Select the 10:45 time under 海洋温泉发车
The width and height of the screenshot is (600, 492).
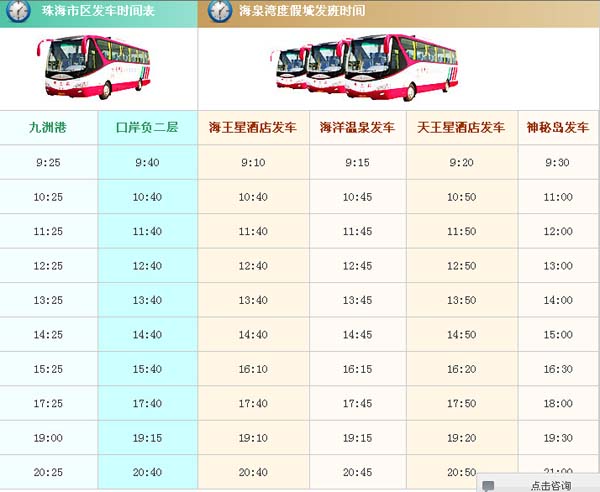pos(357,197)
